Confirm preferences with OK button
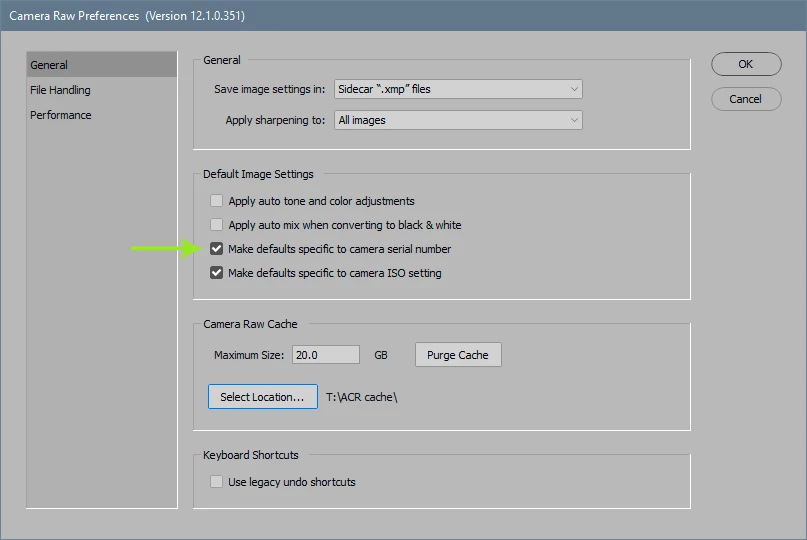The image size is (807, 540). point(746,64)
